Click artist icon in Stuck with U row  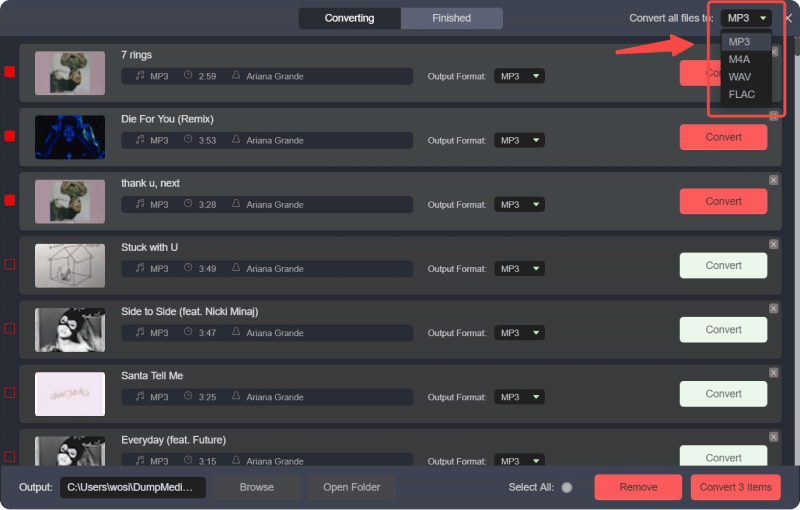236,268
